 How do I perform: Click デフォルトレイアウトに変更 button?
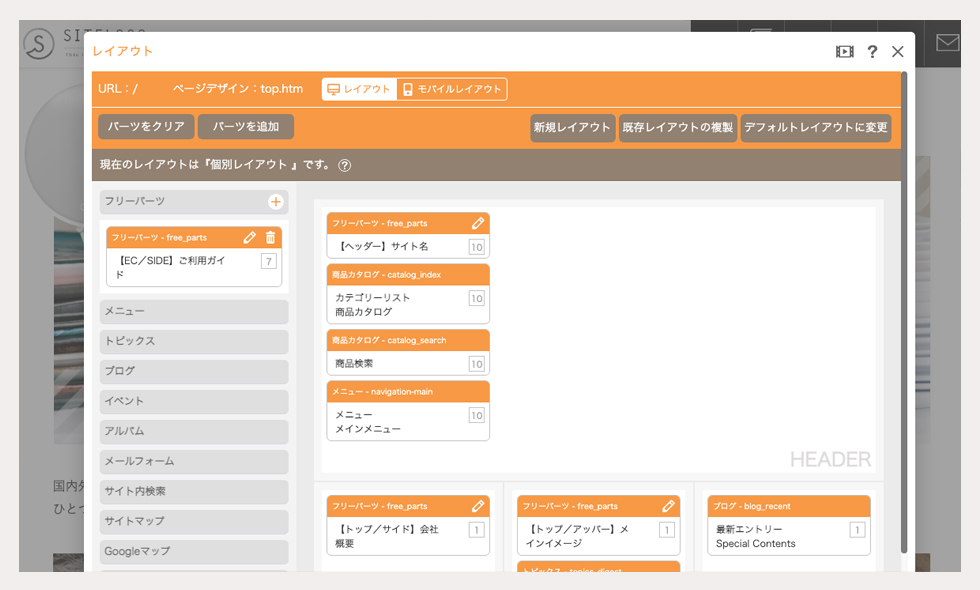(x=816, y=128)
